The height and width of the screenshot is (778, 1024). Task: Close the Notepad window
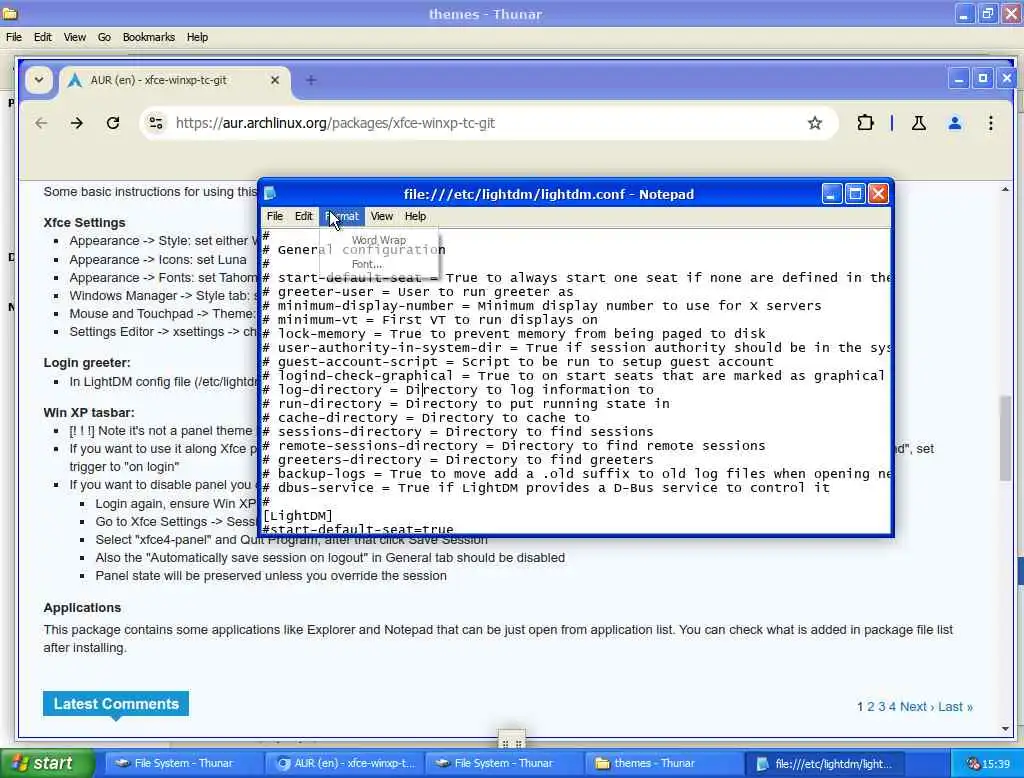click(878, 194)
